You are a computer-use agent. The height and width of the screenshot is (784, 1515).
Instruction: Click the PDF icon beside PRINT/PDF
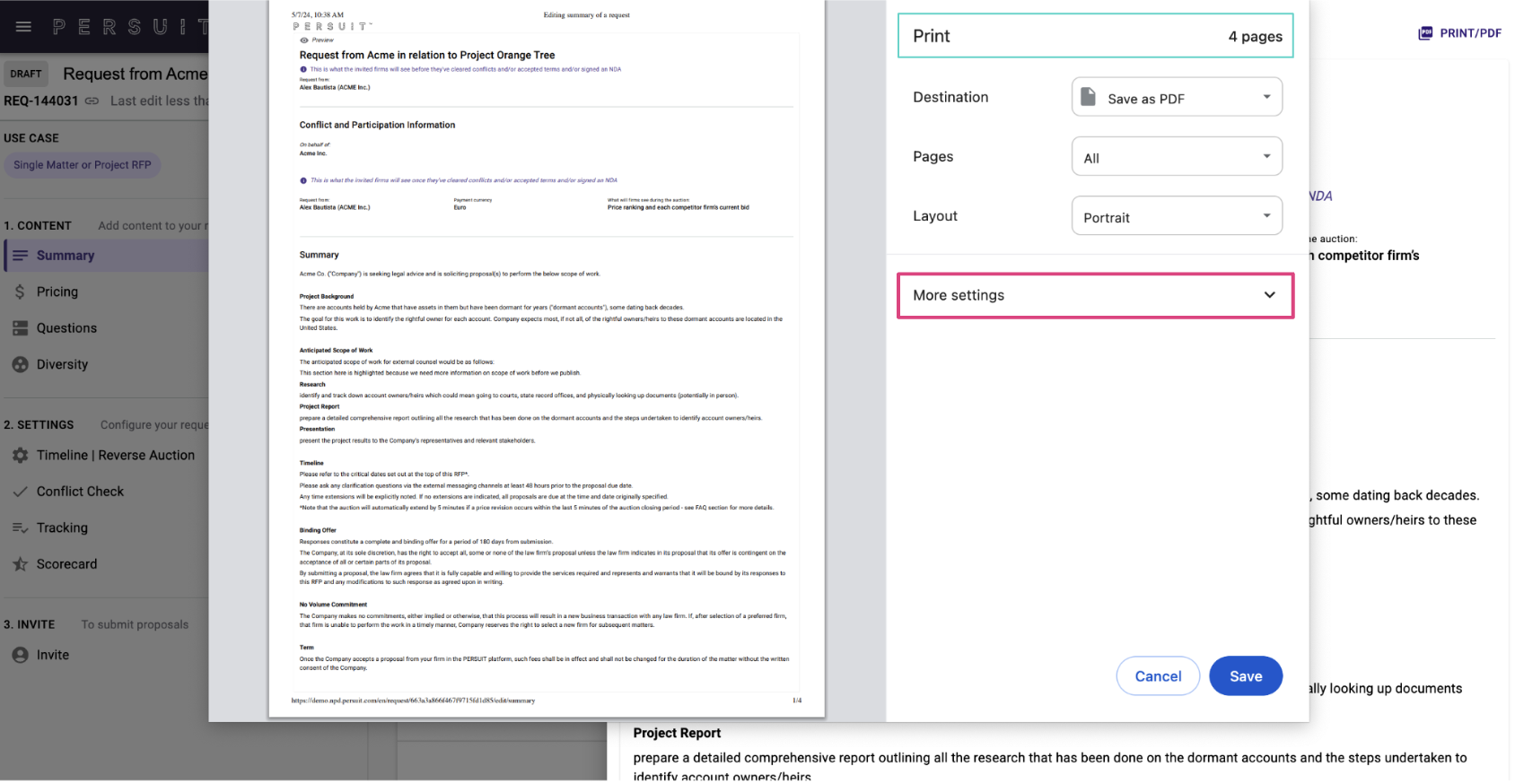[x=1425, y=33]
